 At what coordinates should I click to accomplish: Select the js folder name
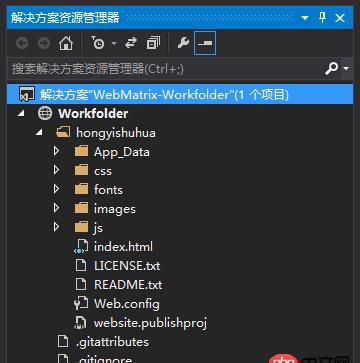98,228
